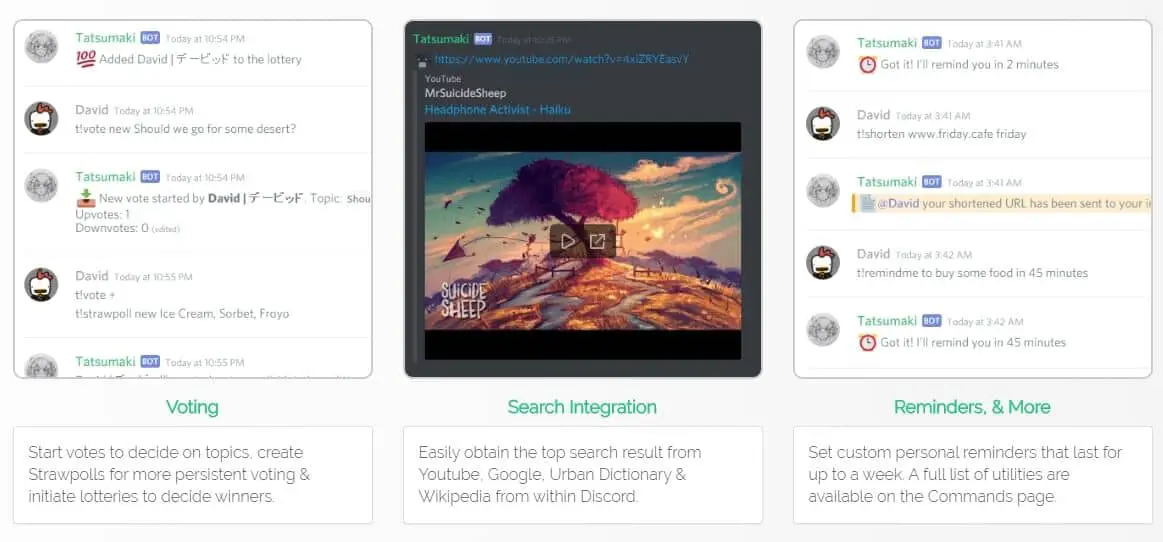Click the 'Added David' lottery message text
Viewport: 1163px width, 542px height.
tap(200, 59)
